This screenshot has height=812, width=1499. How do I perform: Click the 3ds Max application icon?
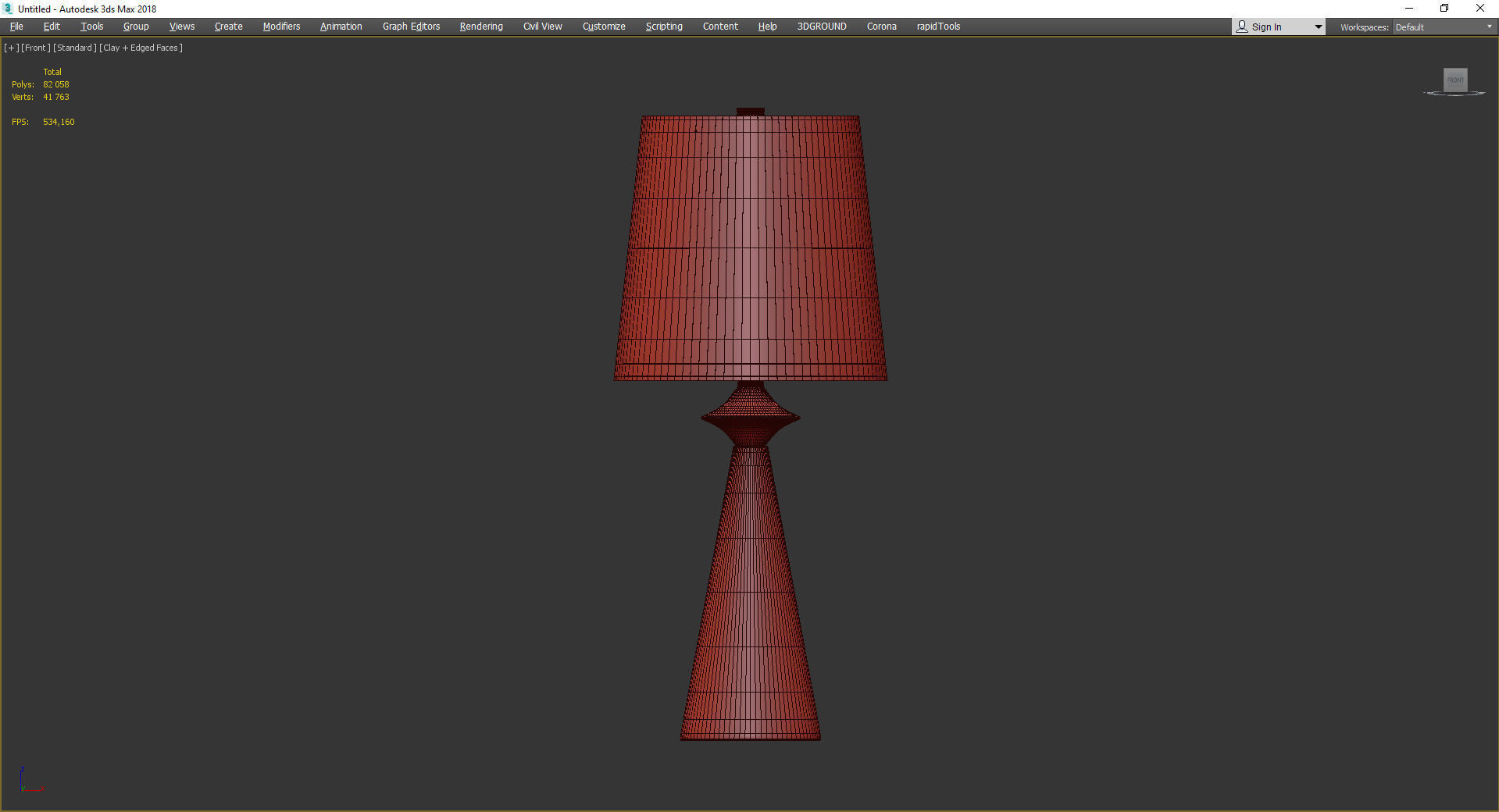(x=9, y=9)
